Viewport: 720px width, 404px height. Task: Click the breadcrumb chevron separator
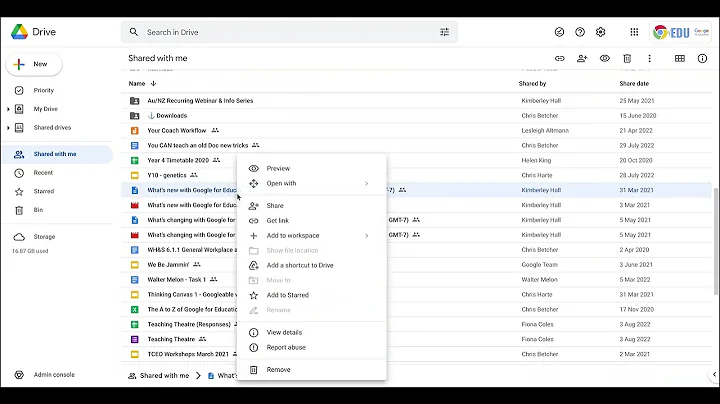[x=198, y=376]
